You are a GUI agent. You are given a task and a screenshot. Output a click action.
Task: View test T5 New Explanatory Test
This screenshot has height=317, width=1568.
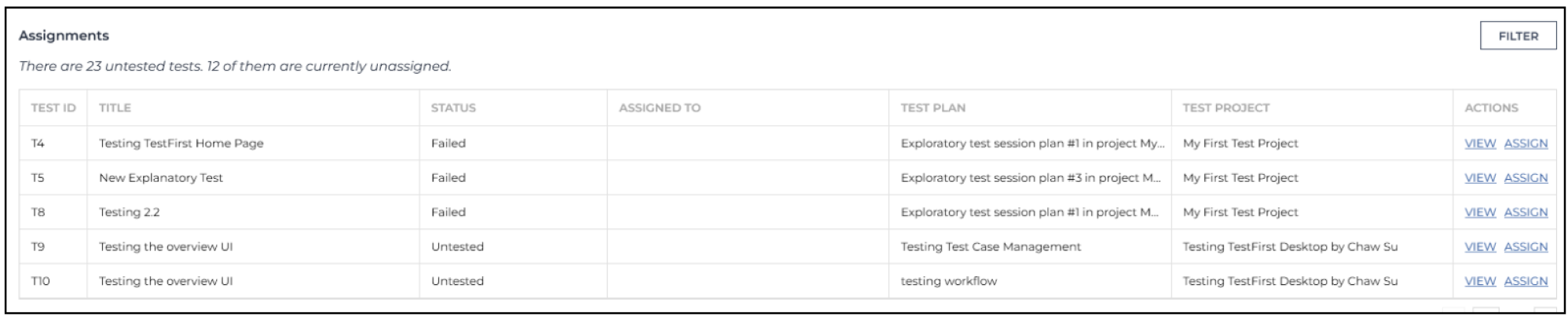(1480, 178)
